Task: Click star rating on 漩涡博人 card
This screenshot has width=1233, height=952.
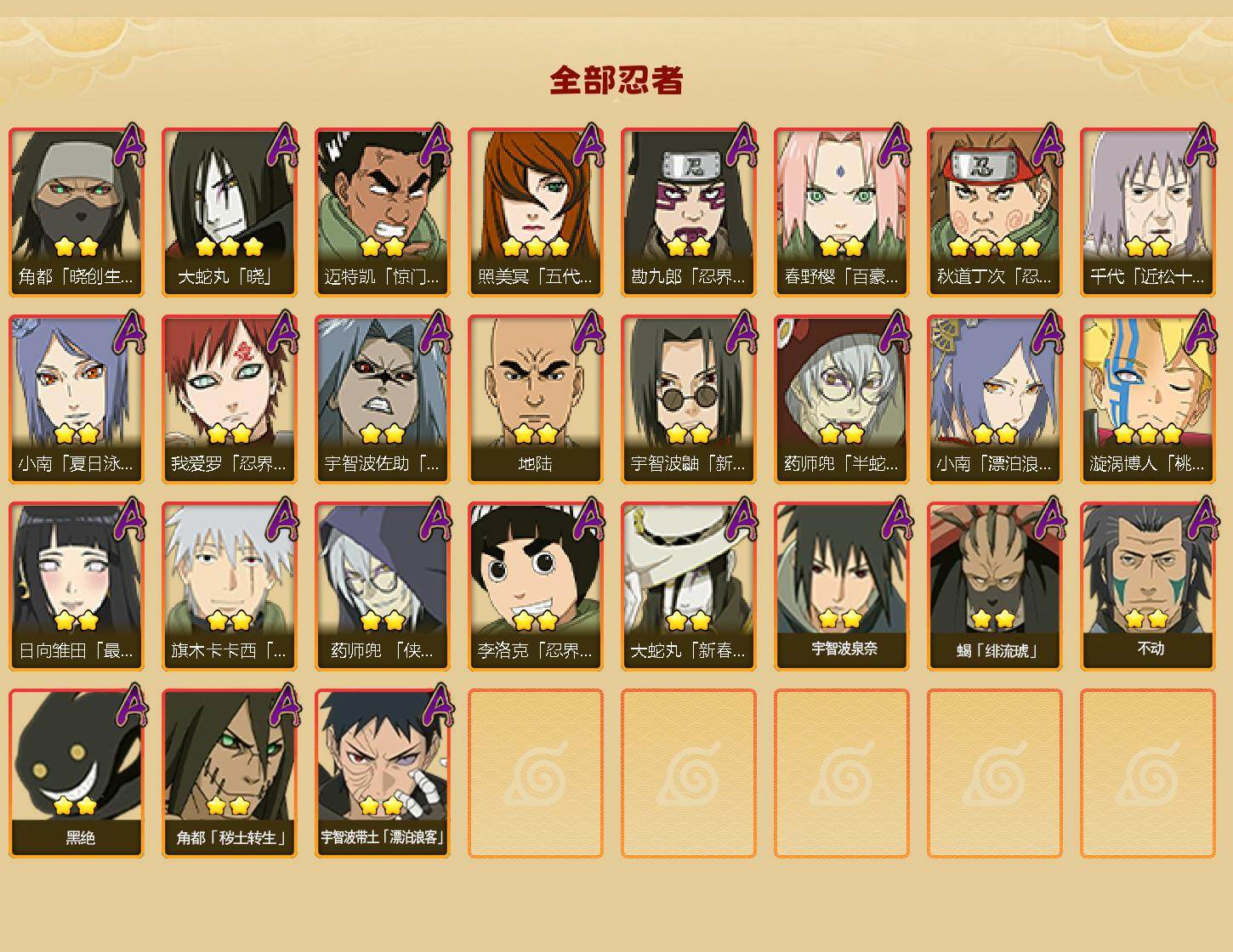Action: pyautogui.click(x=1147, y=434)
